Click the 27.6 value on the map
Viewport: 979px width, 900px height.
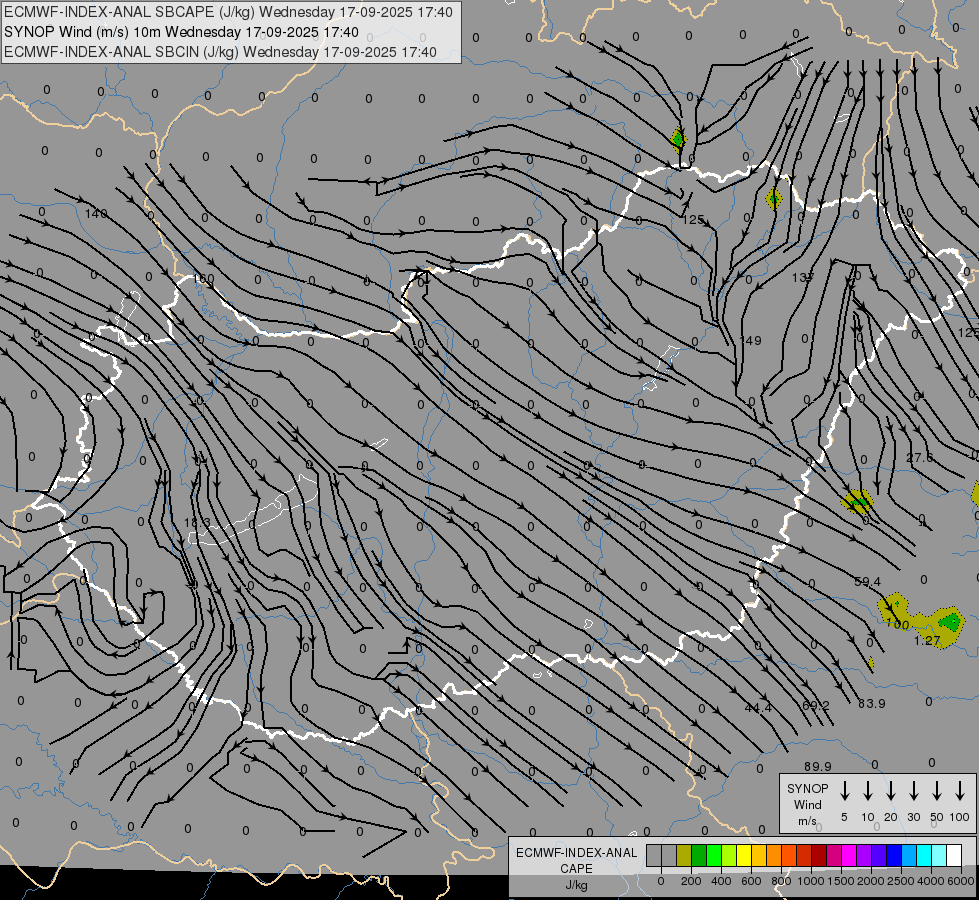920,458
